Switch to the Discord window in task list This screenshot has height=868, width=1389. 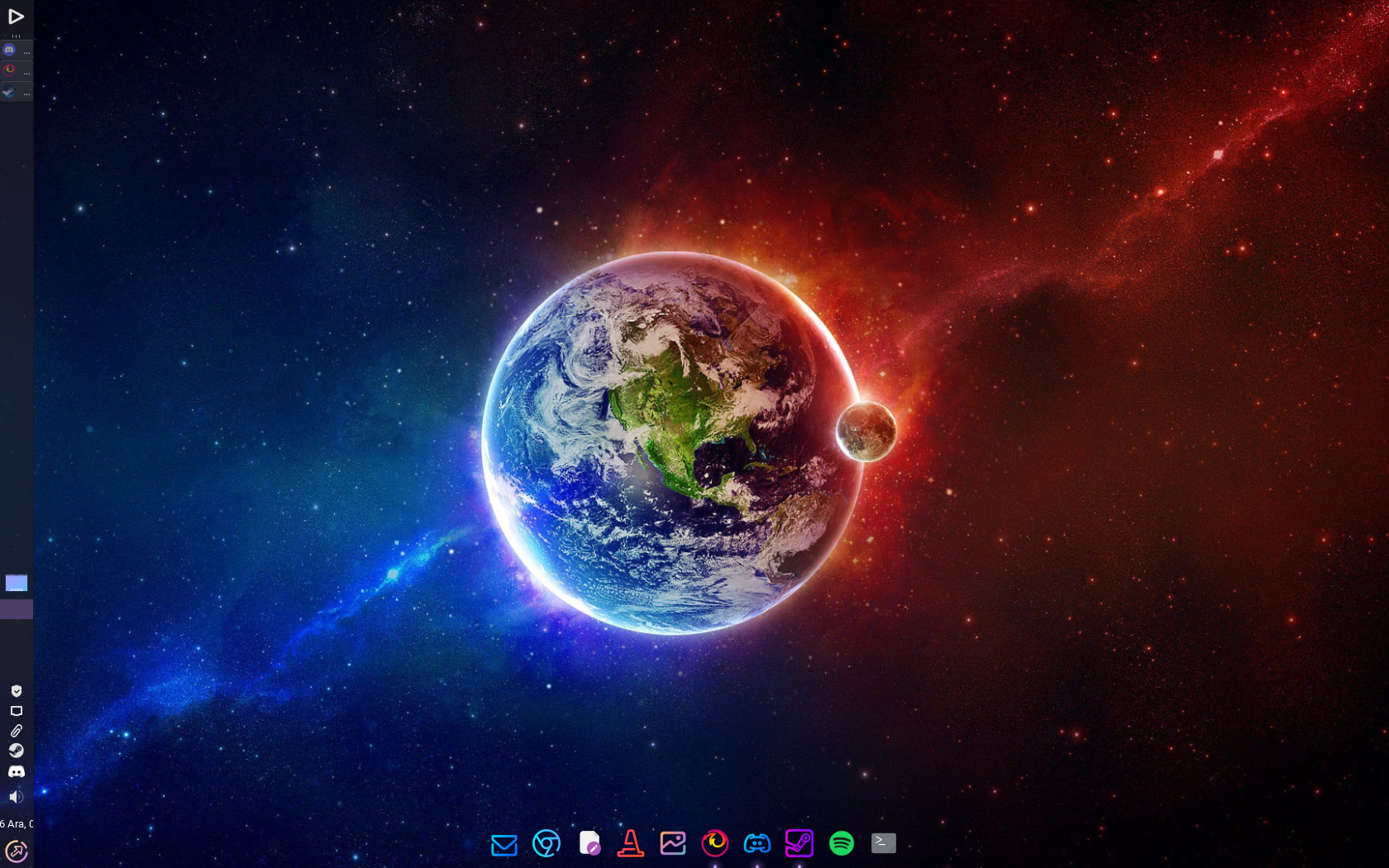(17, 50)
